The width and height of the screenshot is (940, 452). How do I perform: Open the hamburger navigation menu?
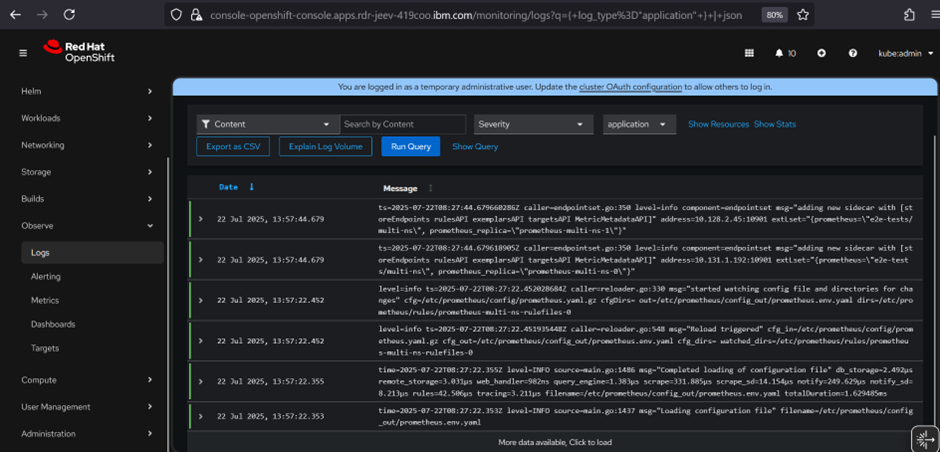click(23, 53)
